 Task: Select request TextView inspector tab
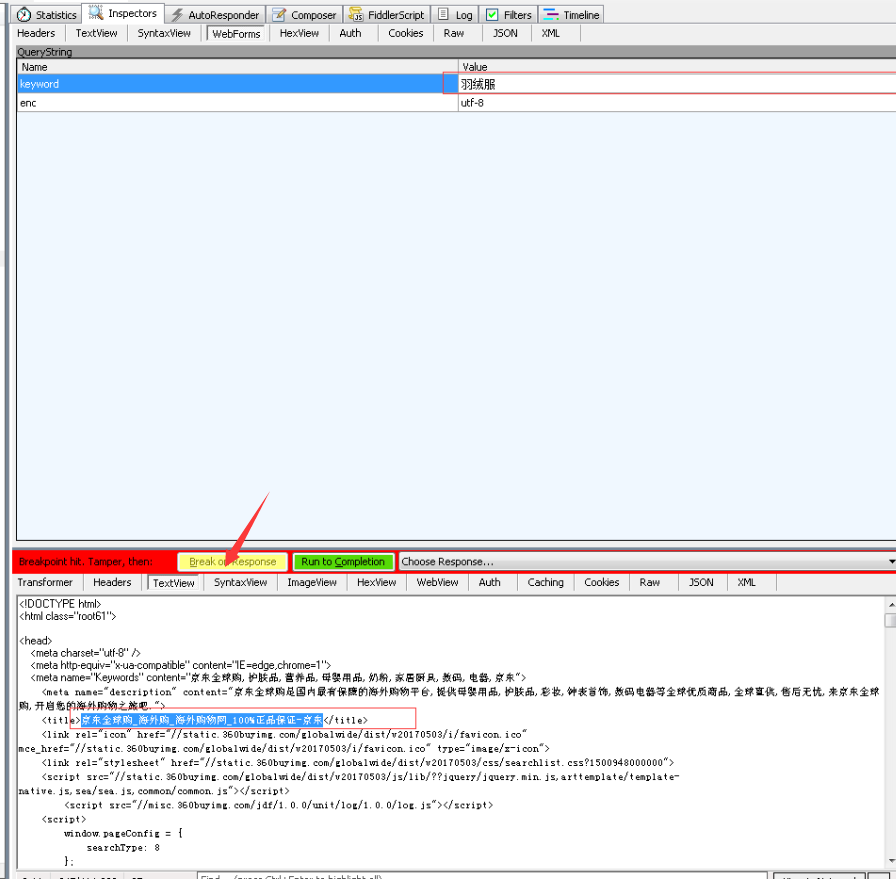tap(96, 33)
